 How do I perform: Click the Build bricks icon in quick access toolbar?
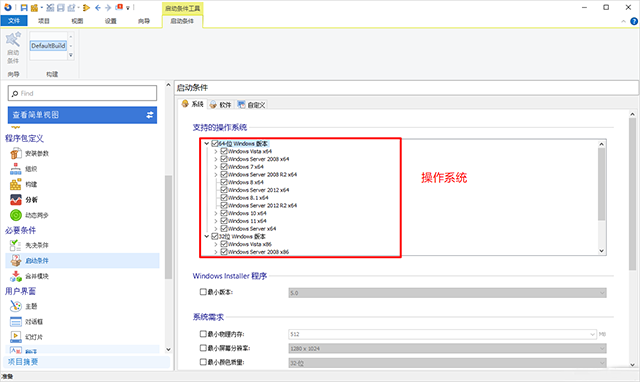[x=34, y=7]
